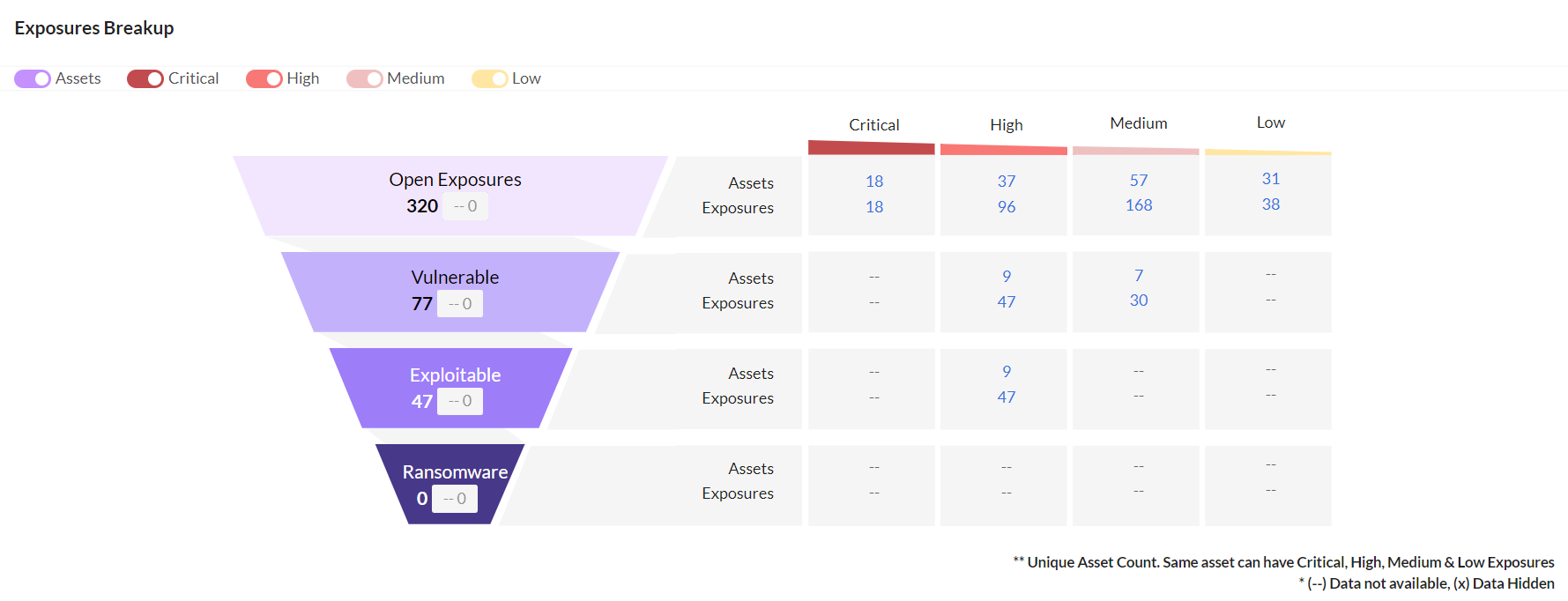Toggle the Assets switch off

[33, 78]
